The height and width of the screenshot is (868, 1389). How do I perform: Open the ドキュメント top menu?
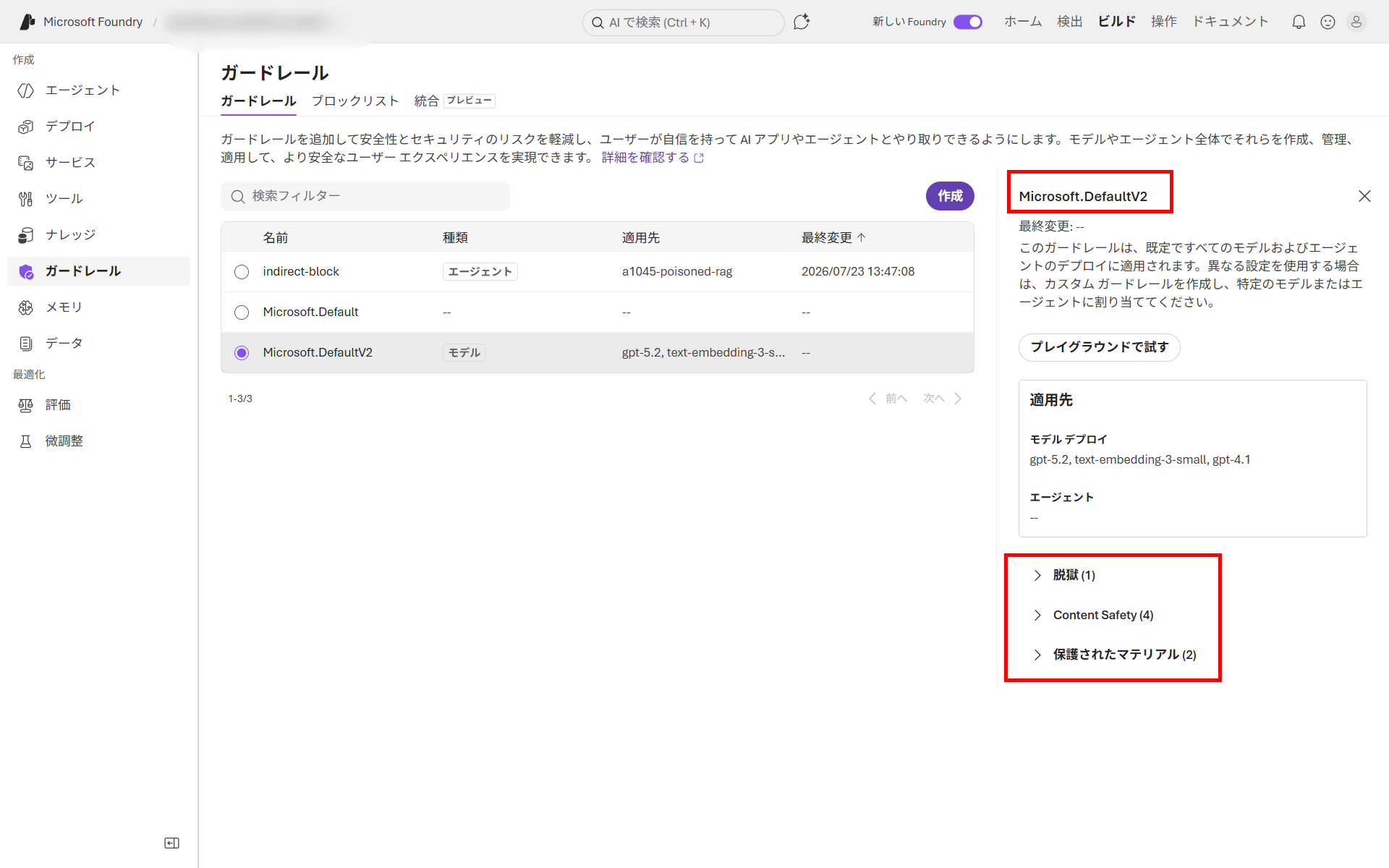[x=1231, y=22]
